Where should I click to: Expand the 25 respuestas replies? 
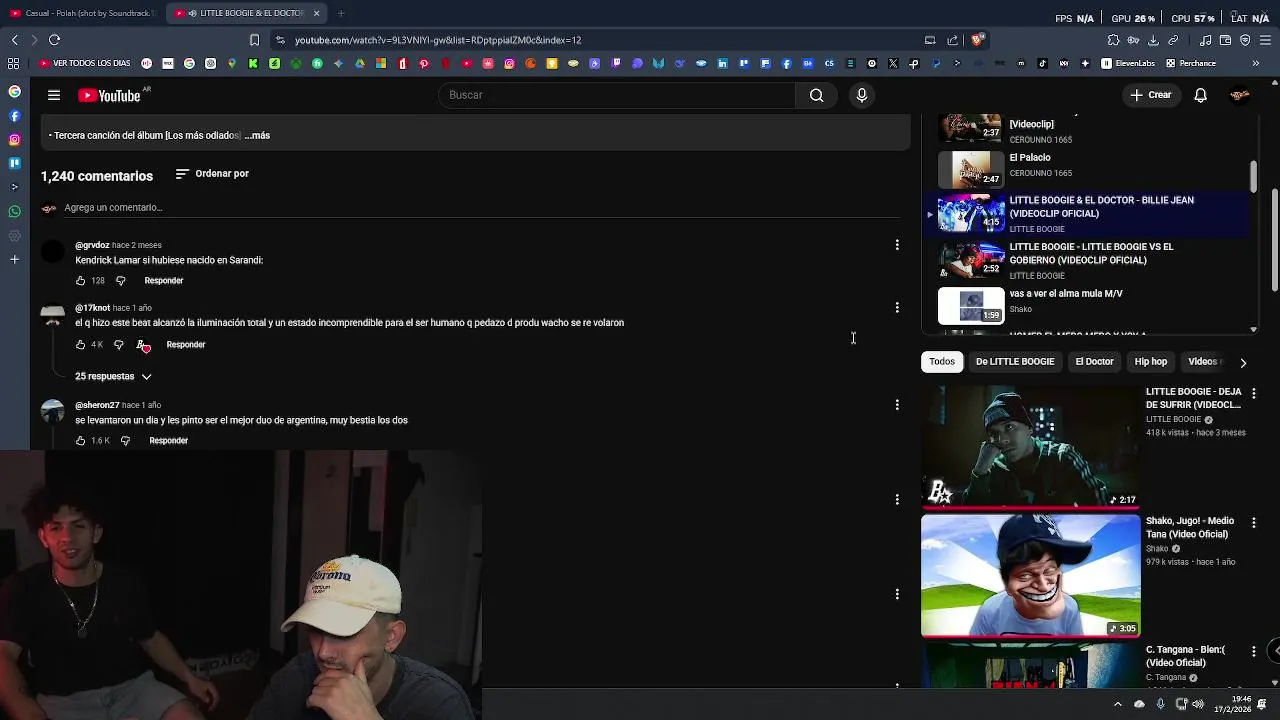(x=113, y=377)
